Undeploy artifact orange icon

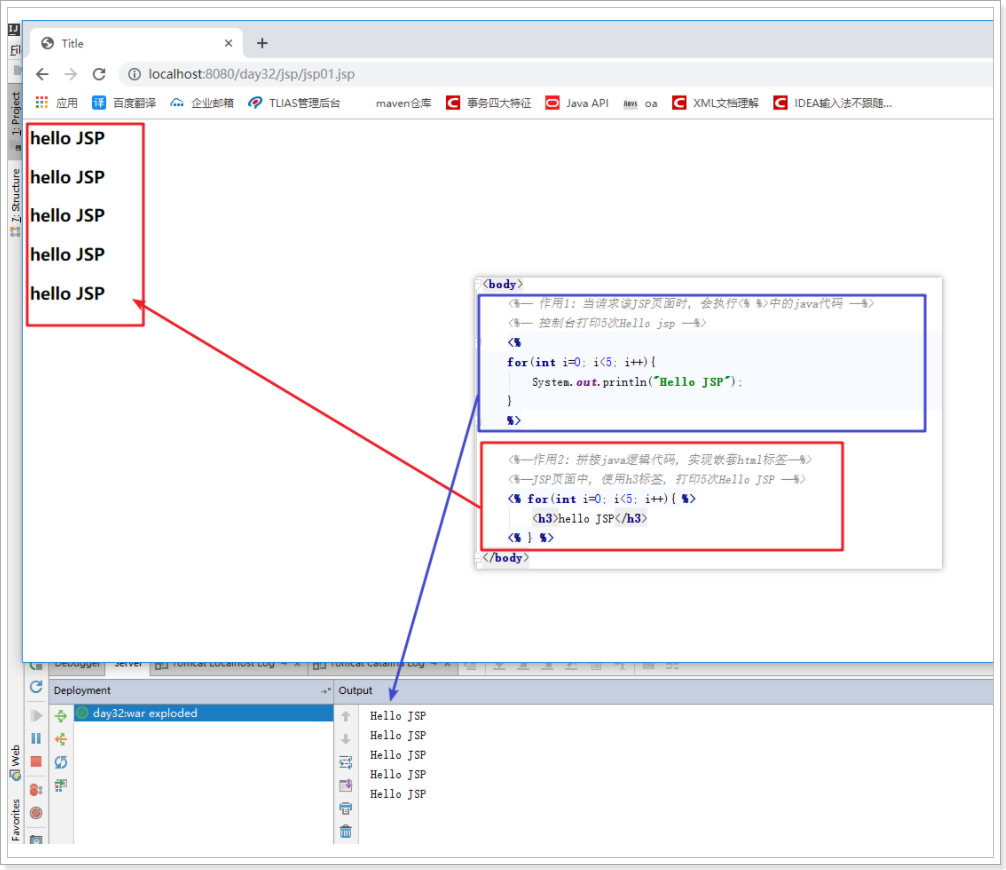click(x=61, y=739)
